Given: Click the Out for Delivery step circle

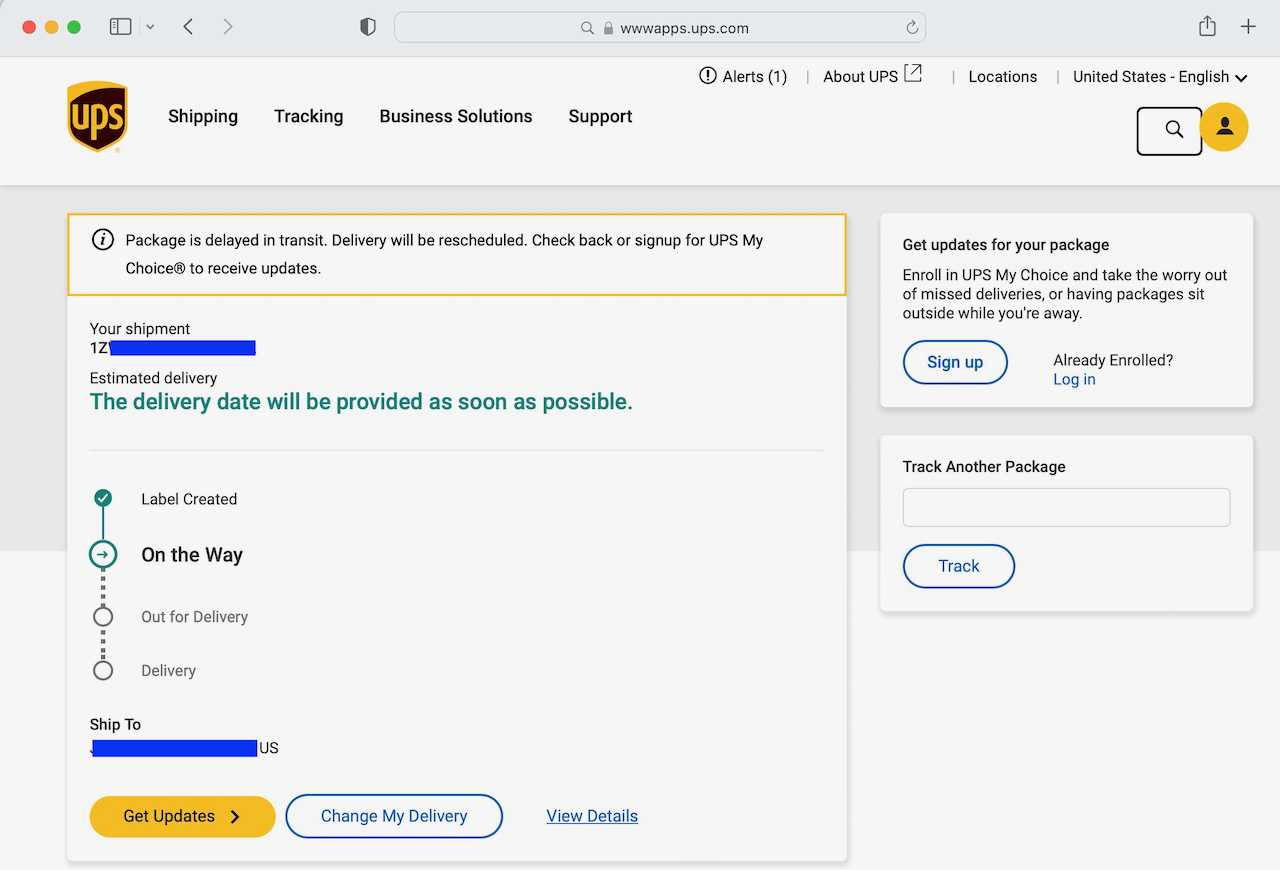Looking at the screenshot, I should pos(103,617).
